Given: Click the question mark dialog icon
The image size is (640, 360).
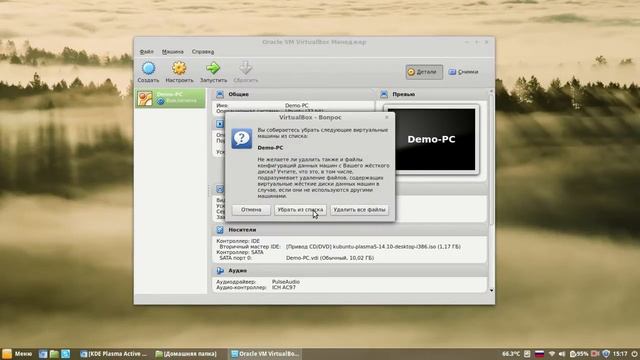Looking at the screenshot, I should 242,138.
